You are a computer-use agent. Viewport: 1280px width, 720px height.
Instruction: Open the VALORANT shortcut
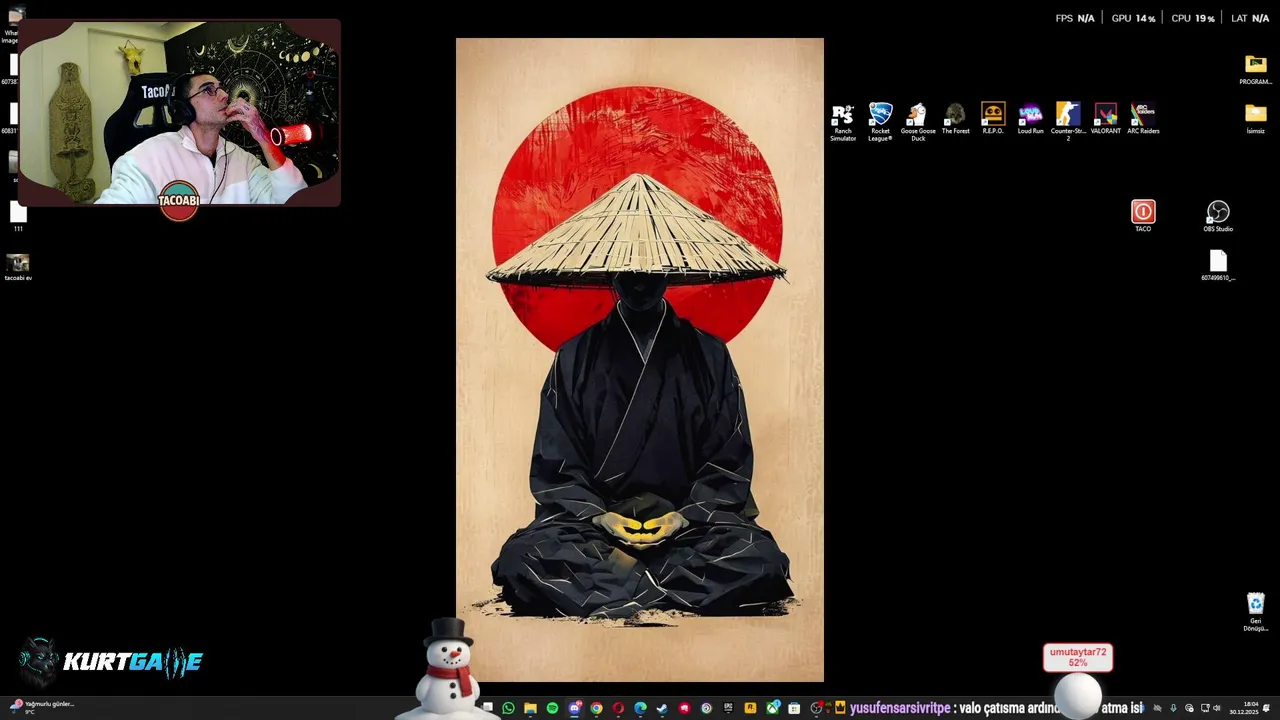(1105, 118)
